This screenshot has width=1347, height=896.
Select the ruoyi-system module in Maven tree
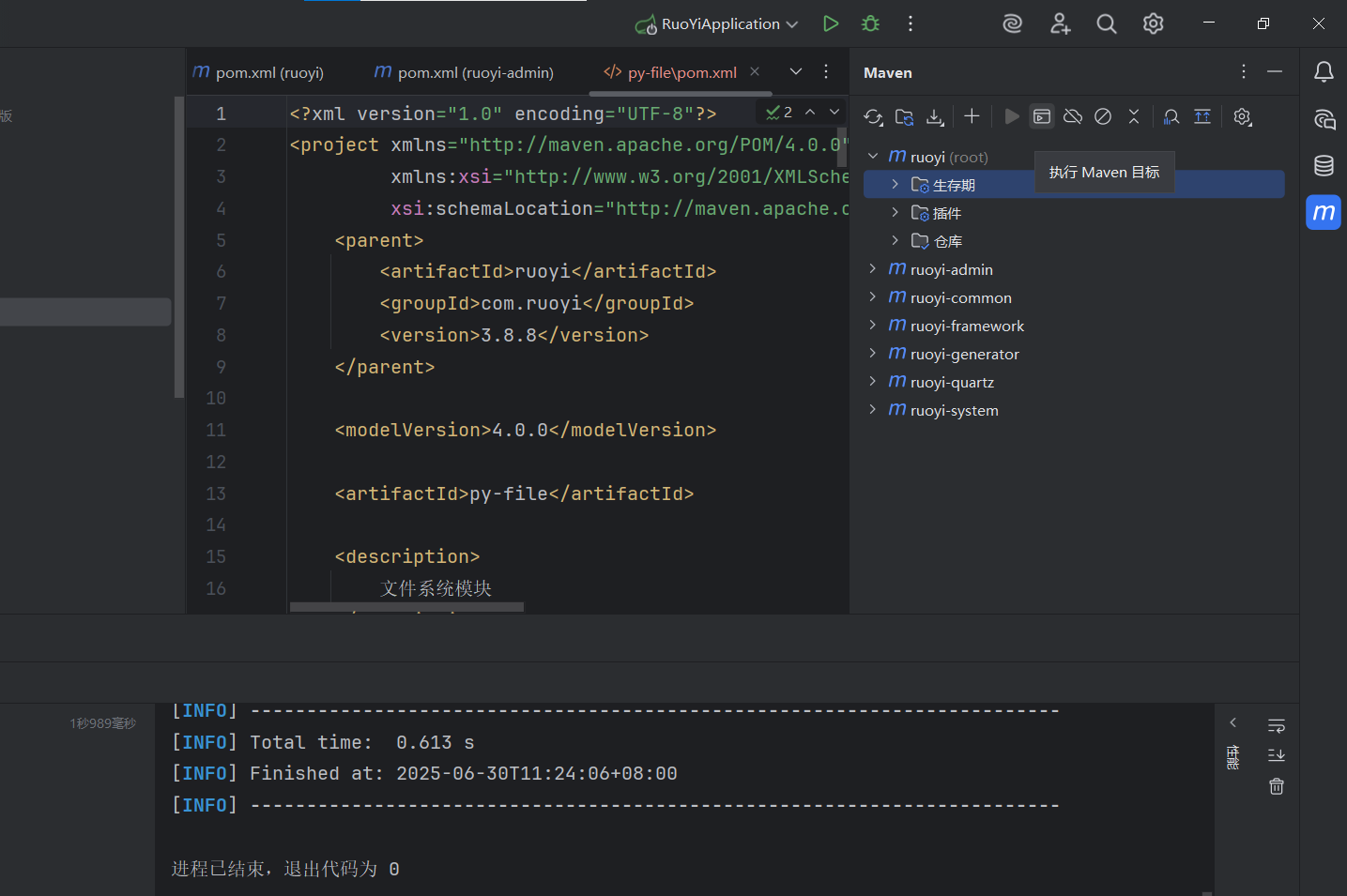pos(954,410)
